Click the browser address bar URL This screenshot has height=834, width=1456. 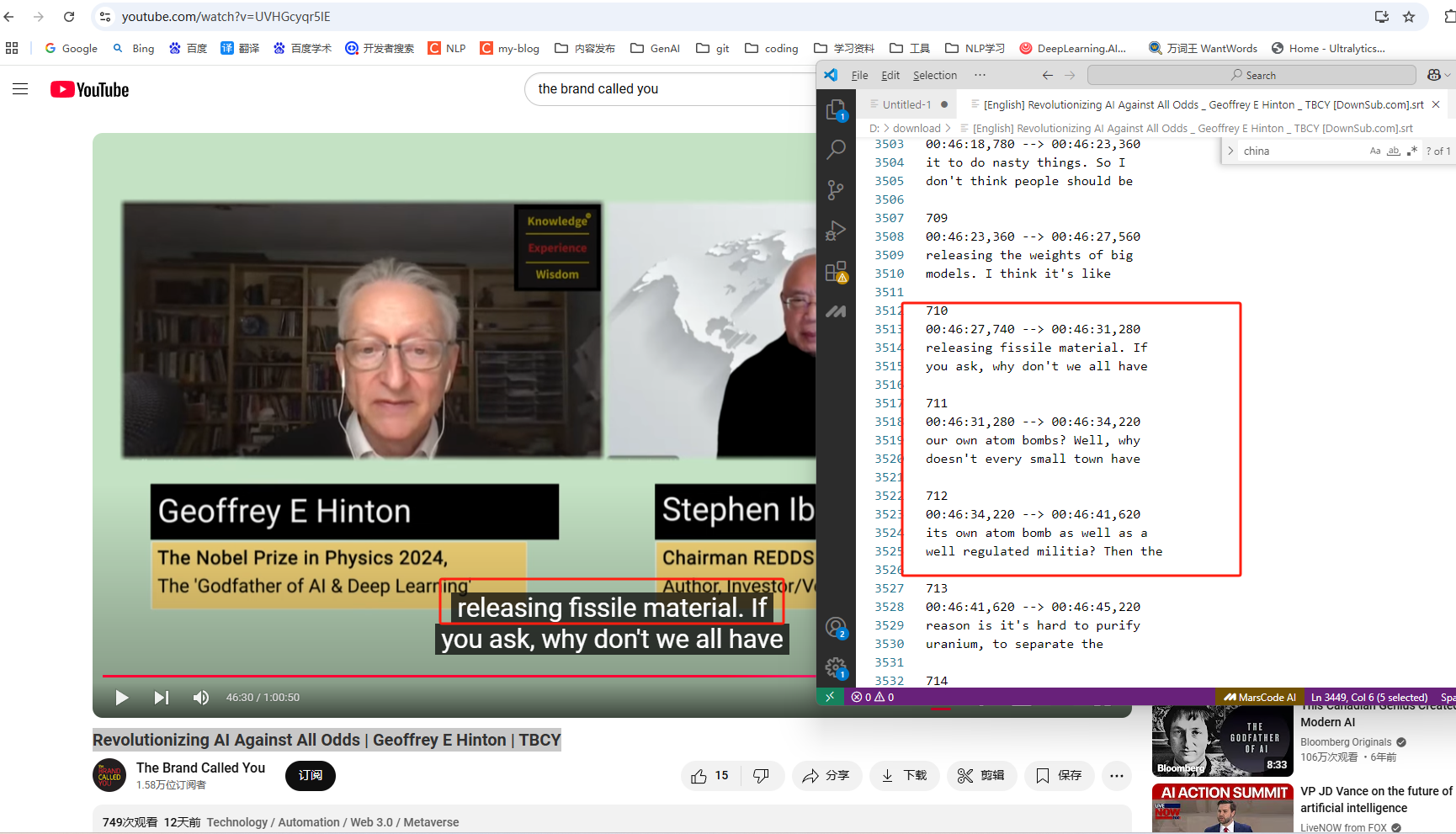click(x=226, y=16)
